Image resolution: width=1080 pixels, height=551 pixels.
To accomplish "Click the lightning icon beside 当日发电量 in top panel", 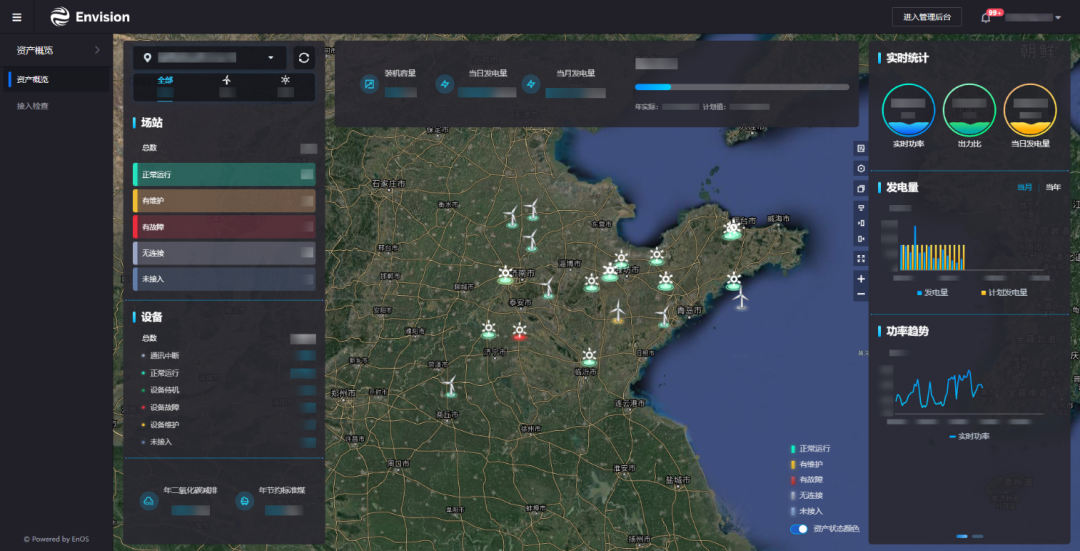I will tap(445, 84).
